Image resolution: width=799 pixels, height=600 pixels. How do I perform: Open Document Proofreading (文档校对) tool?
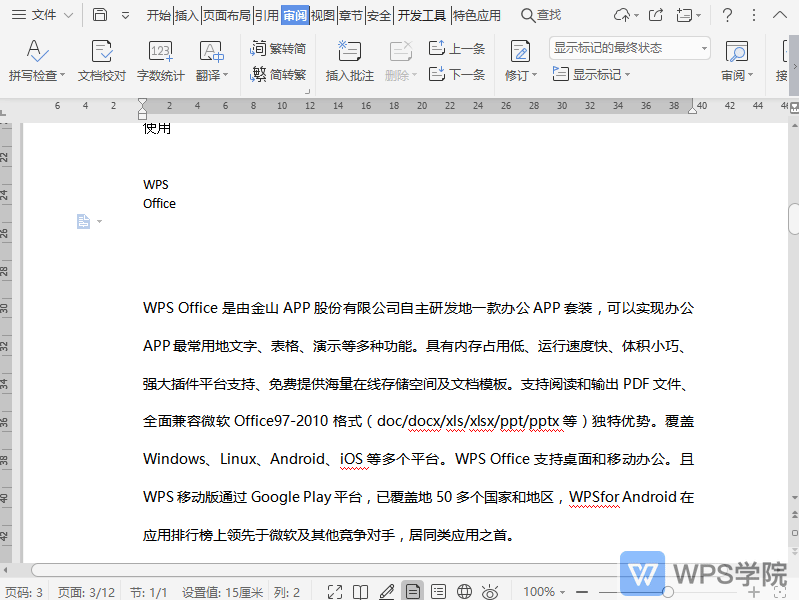click(x=102, y=52)
